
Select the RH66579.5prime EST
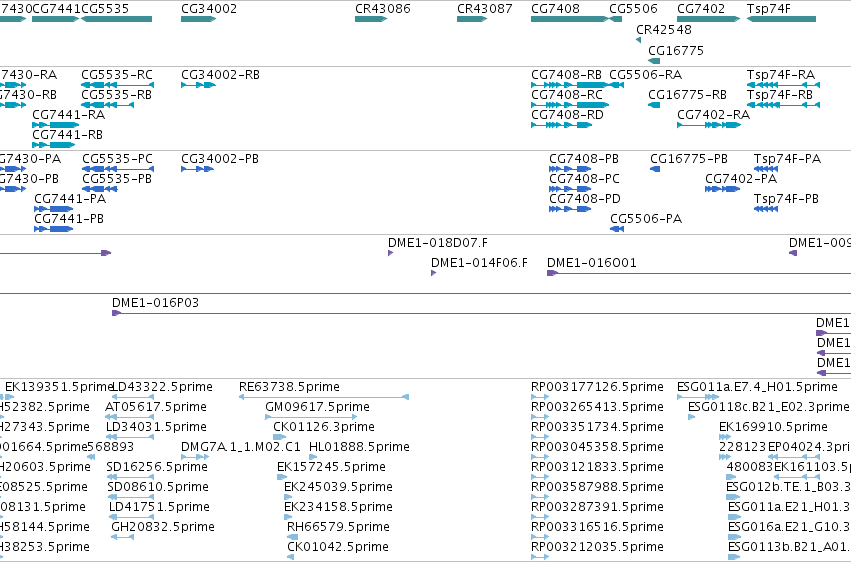(x=293, y=537)
